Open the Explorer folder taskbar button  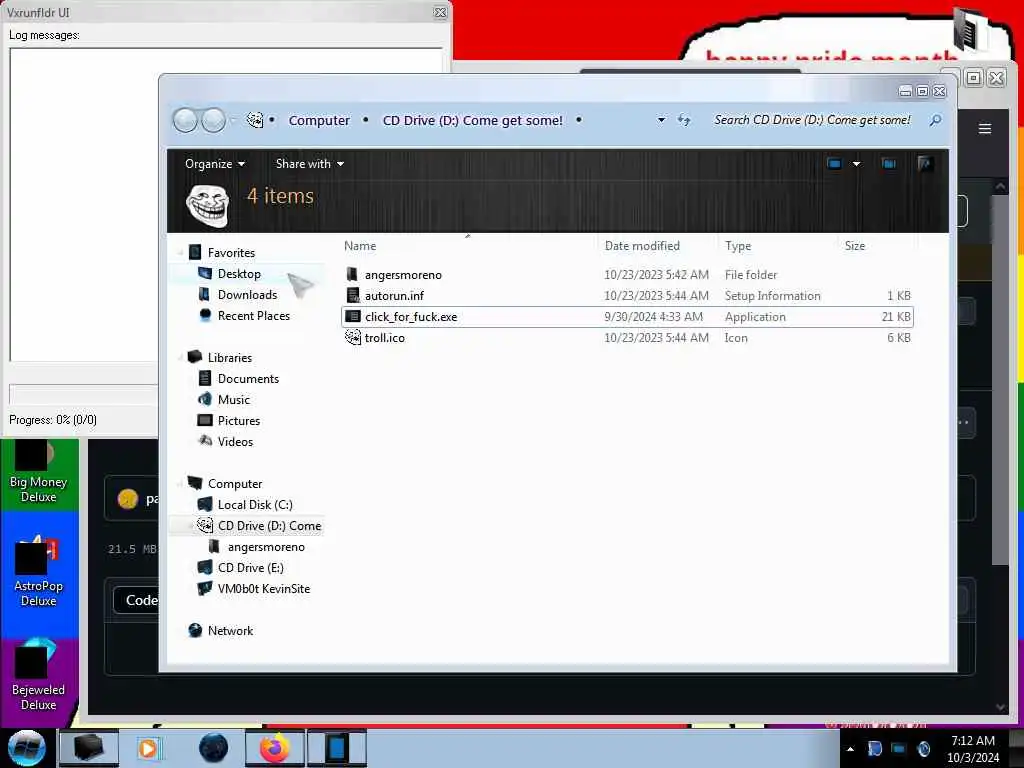point(89,748)
